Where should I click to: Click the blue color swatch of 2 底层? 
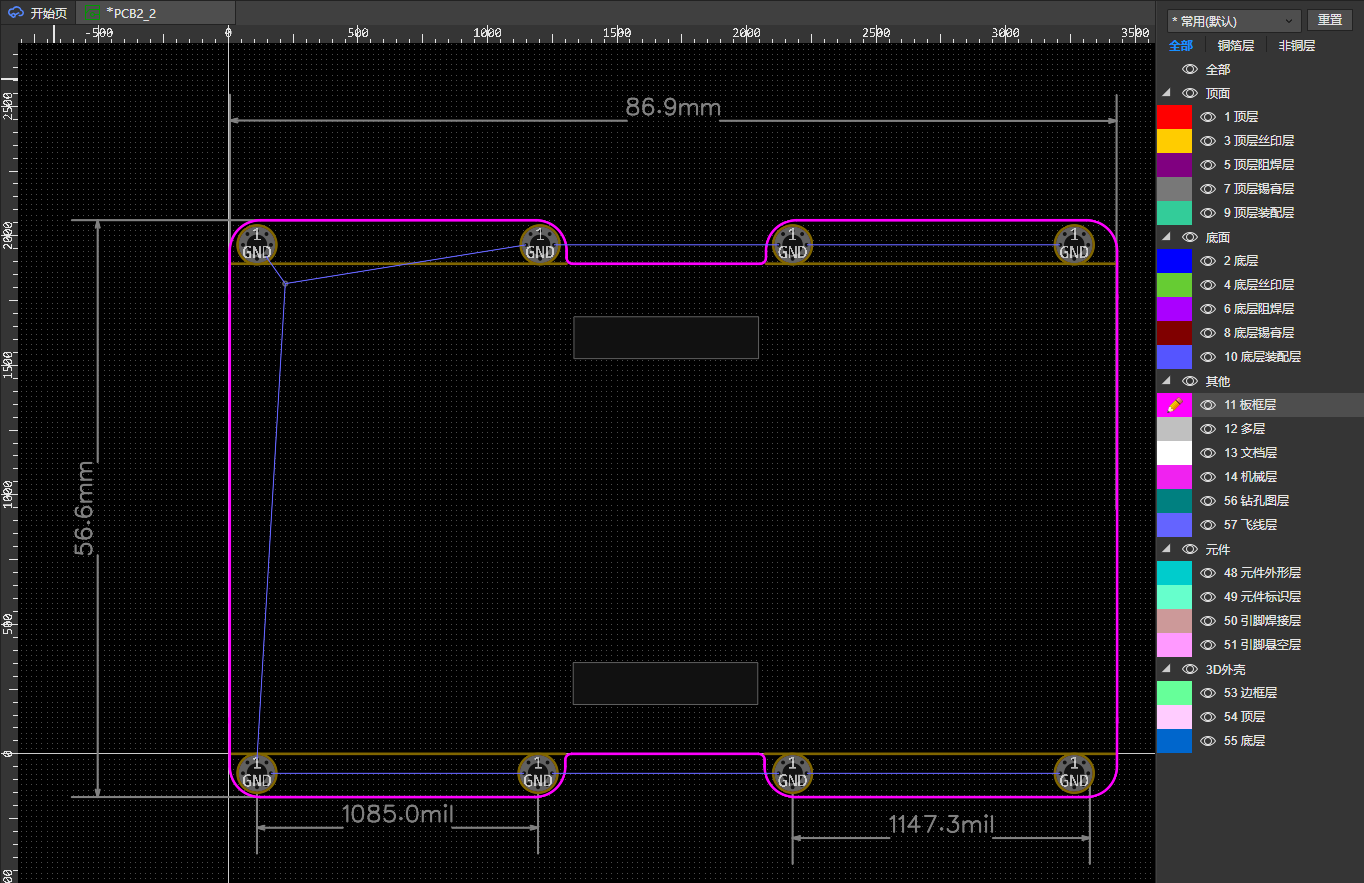tap(1174, 261)
